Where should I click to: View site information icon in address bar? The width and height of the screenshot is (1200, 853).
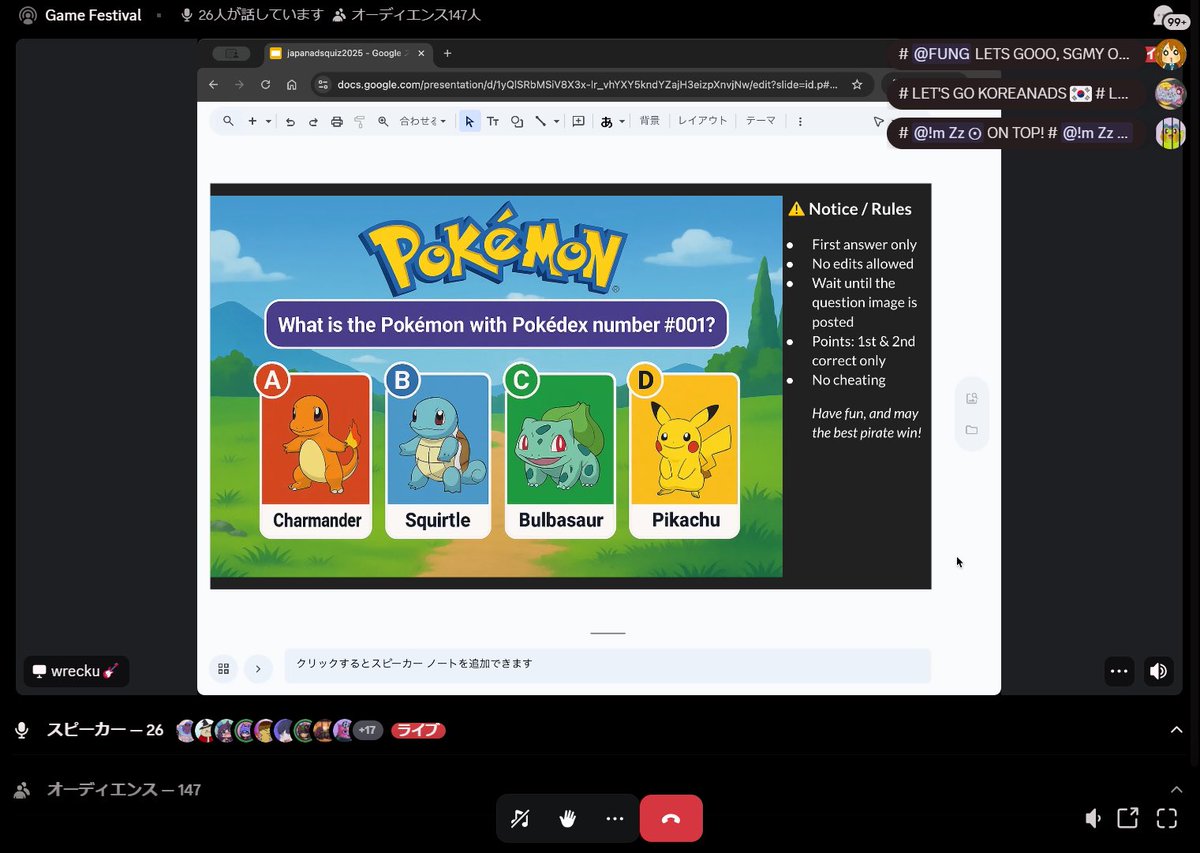(x=323, y=85)
